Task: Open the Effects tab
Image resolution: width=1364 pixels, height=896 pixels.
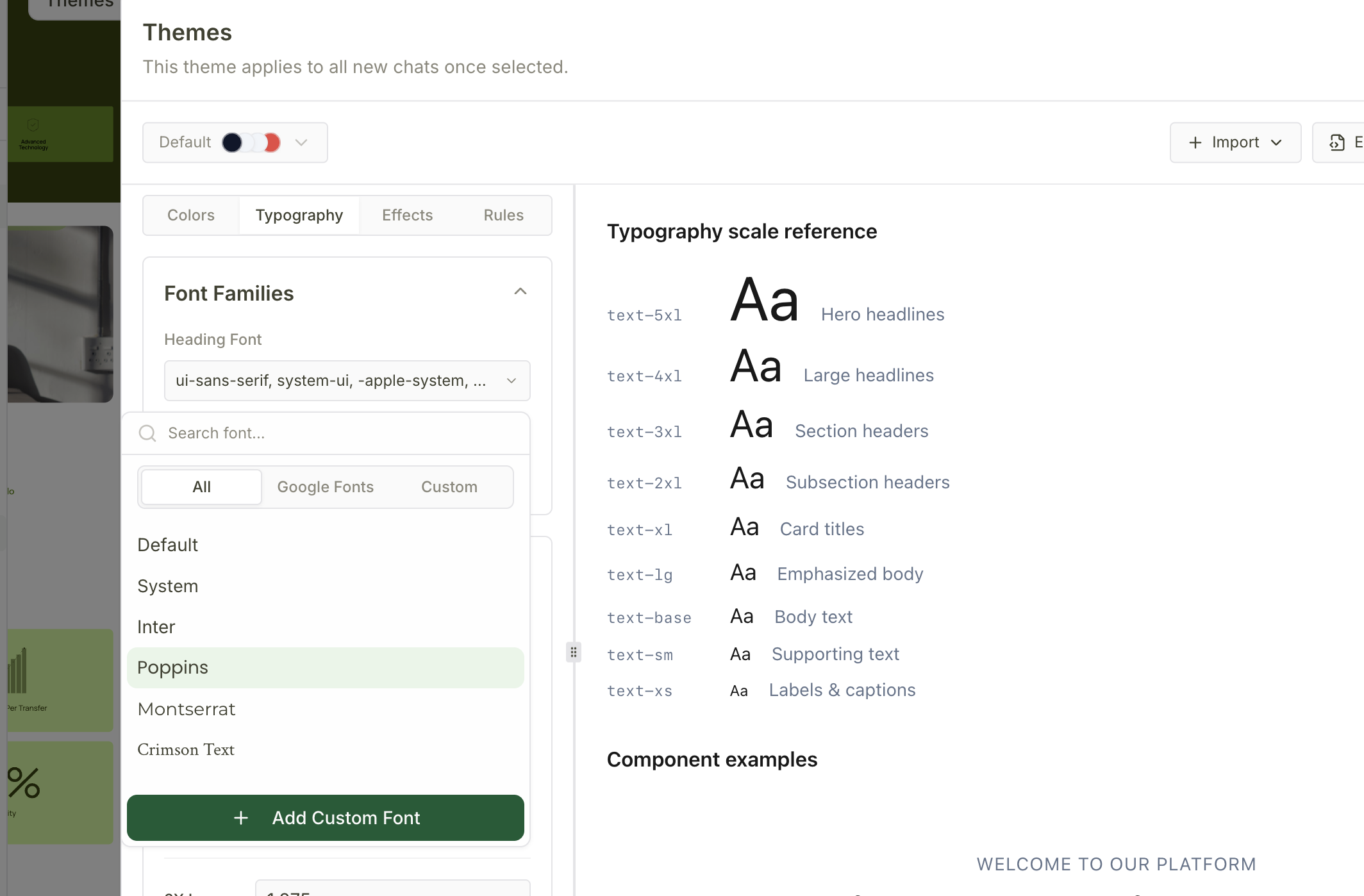Action: click(407, 215)
